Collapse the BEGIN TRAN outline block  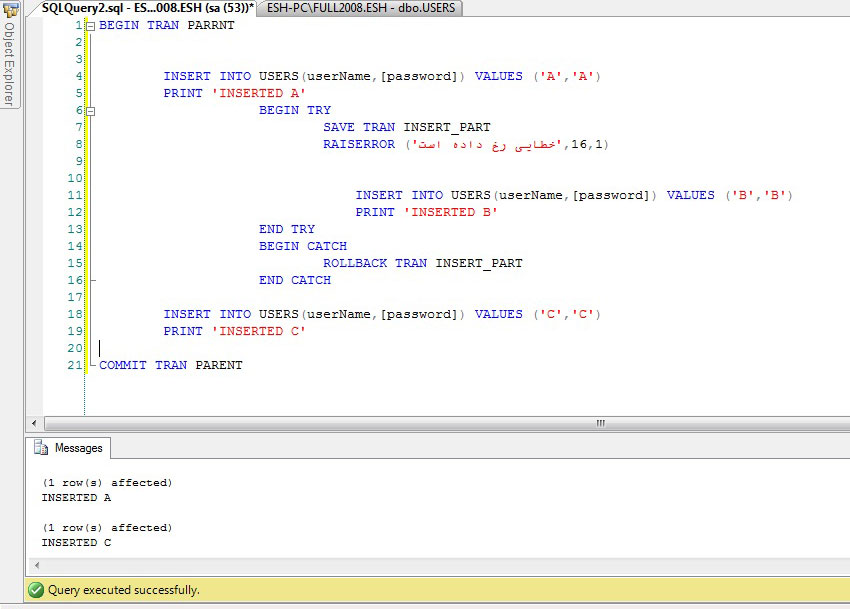pos(90,26)
